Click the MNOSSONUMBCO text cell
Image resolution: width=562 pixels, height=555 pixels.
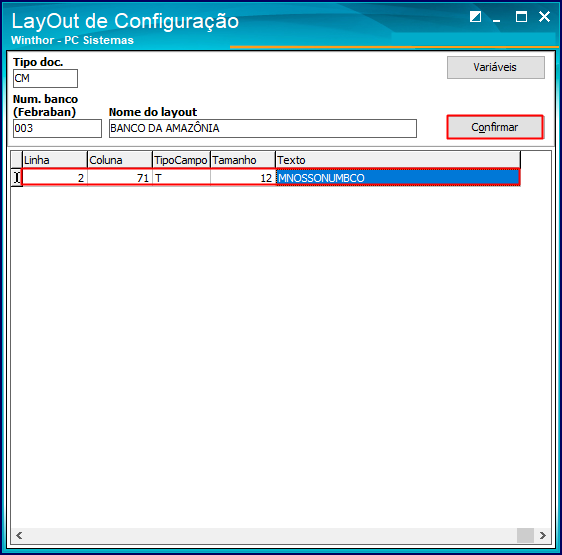(x=398, y=177)
